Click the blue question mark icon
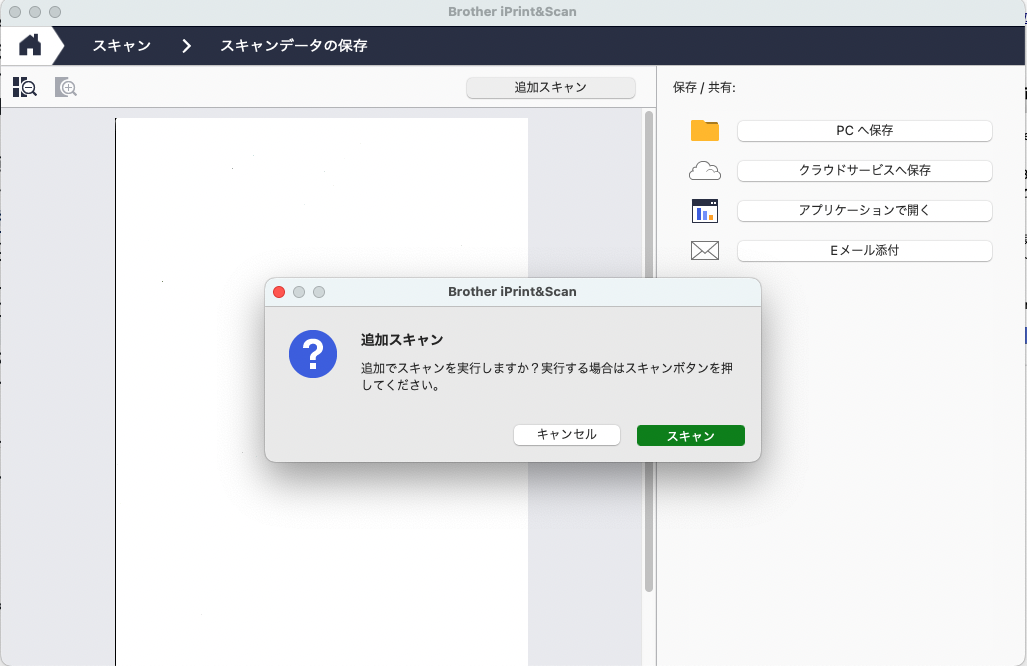 (x=313, y=354)
